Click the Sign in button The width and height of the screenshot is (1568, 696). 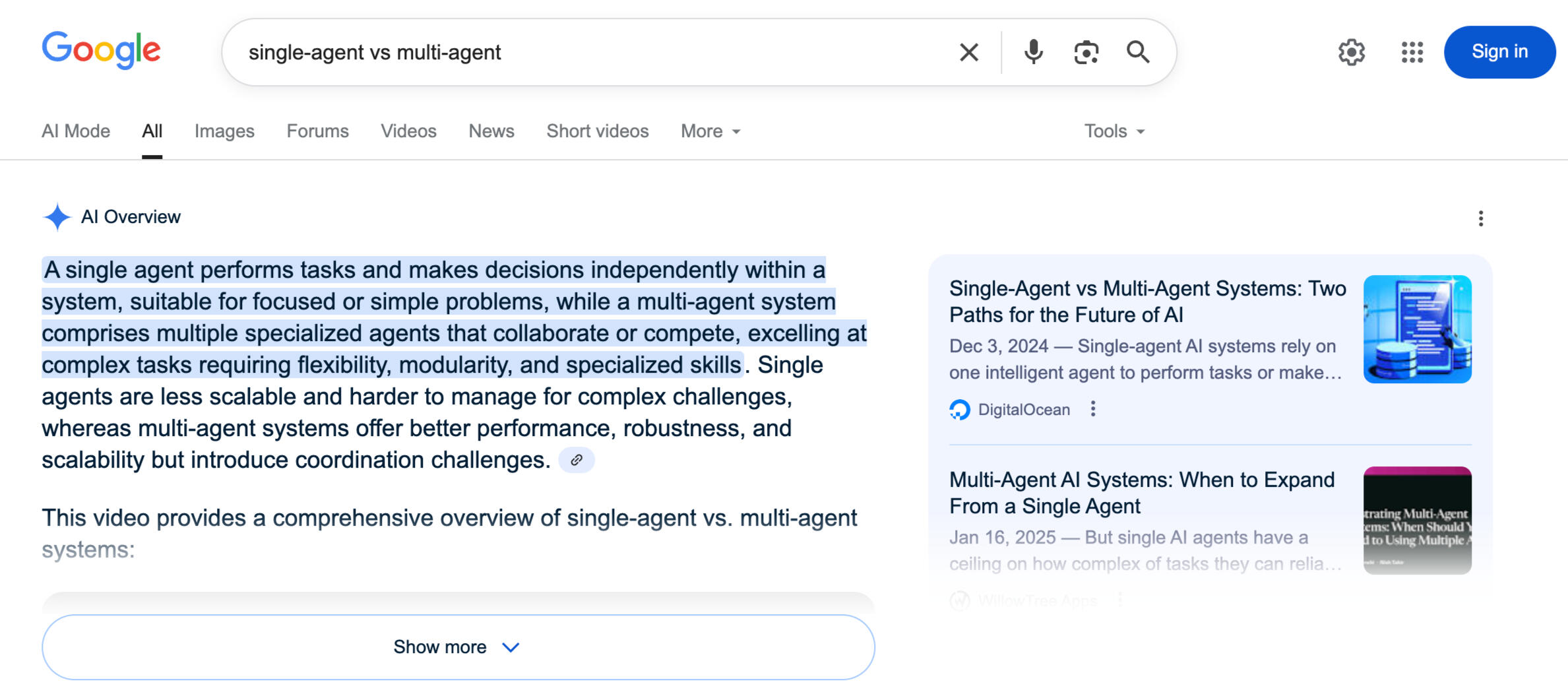[x=1499, y=52]
